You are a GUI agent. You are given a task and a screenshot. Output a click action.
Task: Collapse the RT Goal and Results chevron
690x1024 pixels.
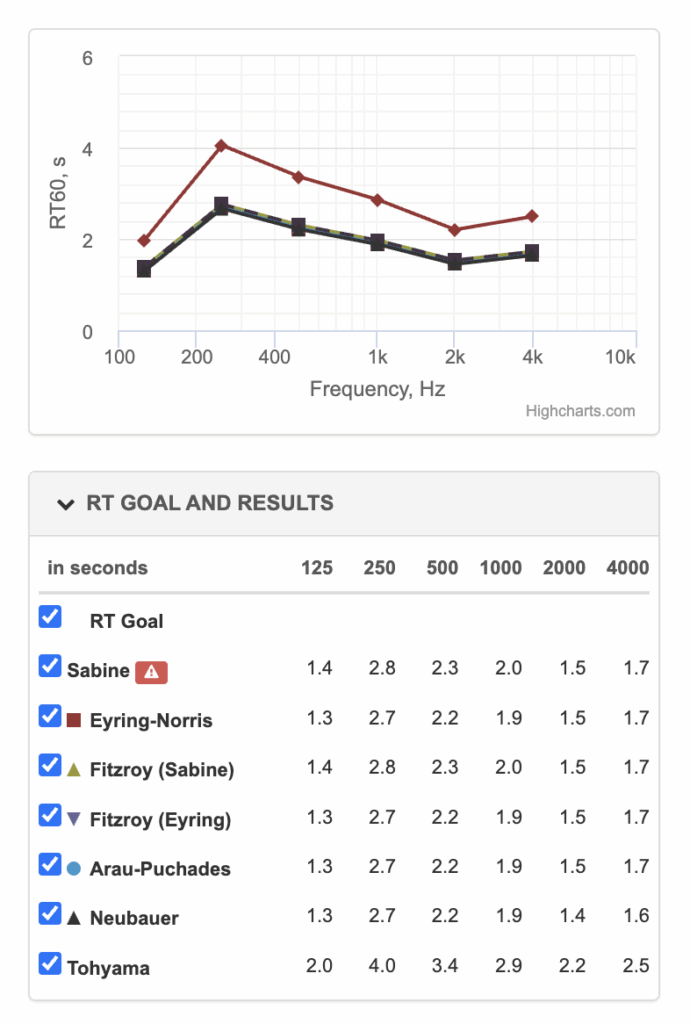point(65,504)
